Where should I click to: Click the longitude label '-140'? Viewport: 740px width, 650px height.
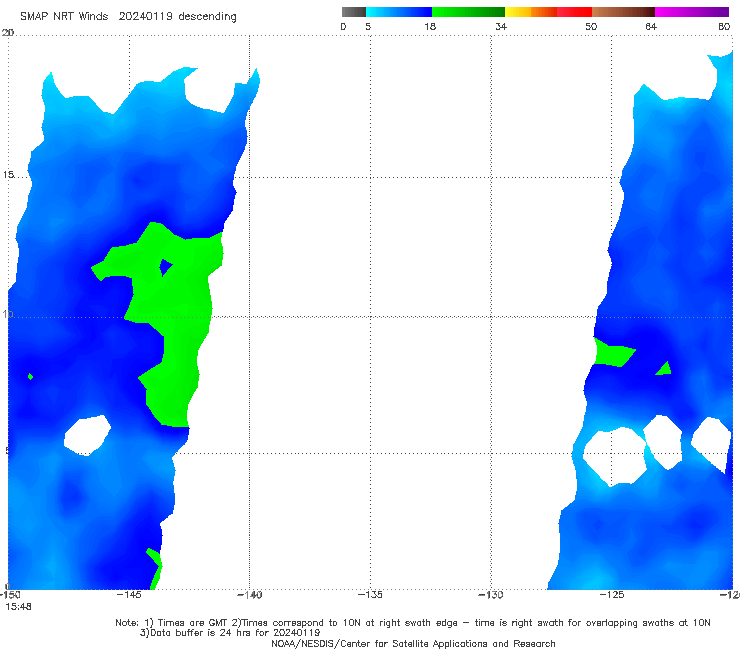pos(249,595)
